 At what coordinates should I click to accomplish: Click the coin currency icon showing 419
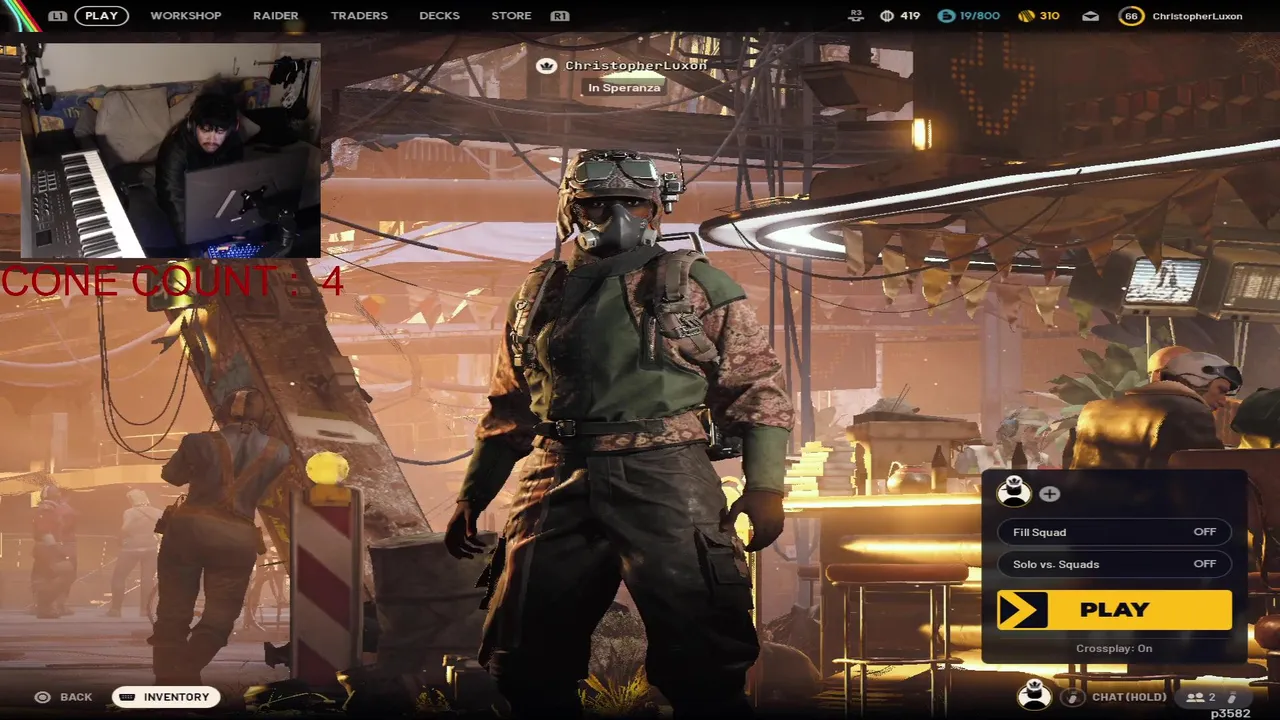point(886,16)
